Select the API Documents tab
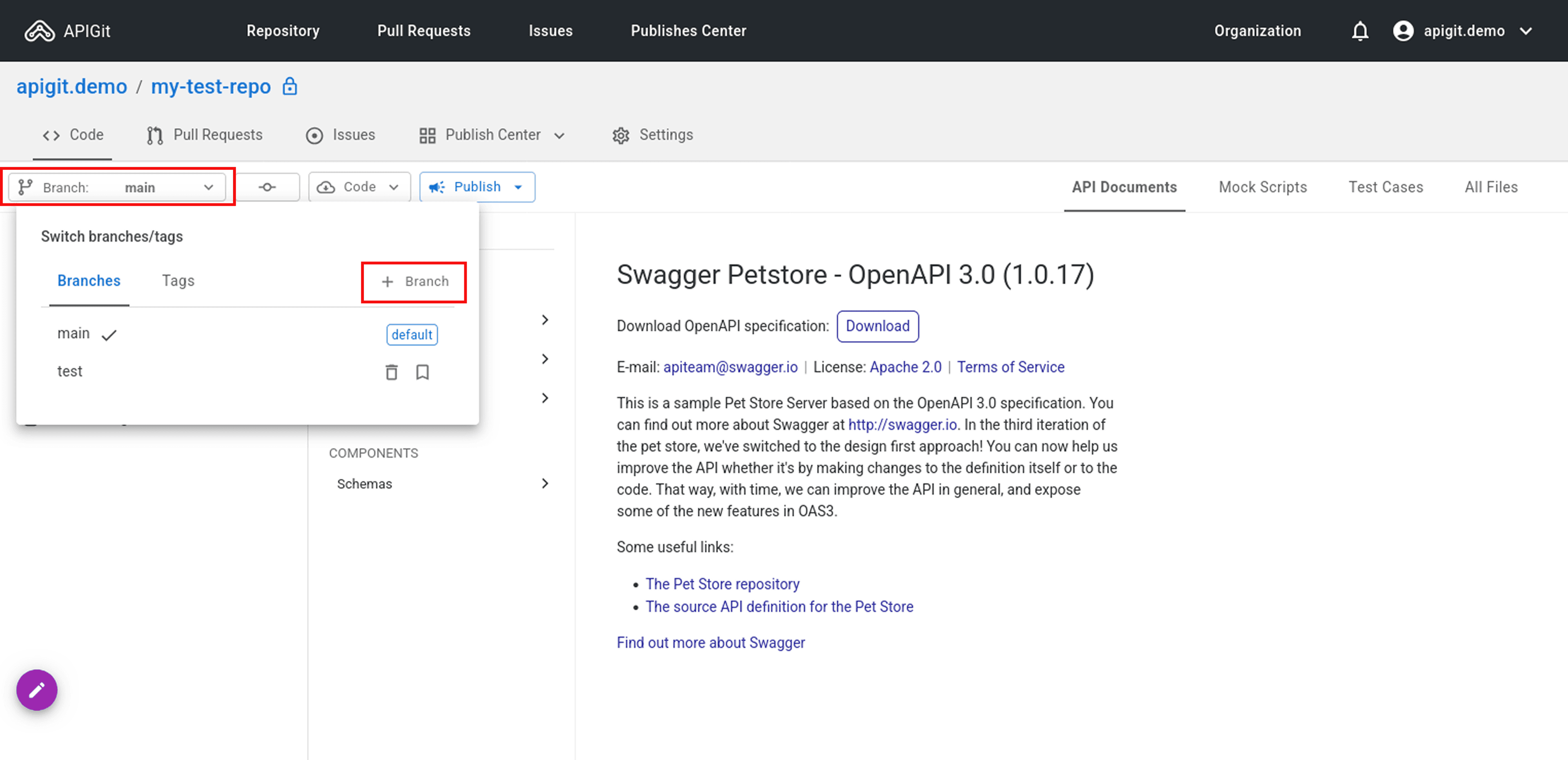The width and height of the screenshot is (1568, 760). [1124, 187]
